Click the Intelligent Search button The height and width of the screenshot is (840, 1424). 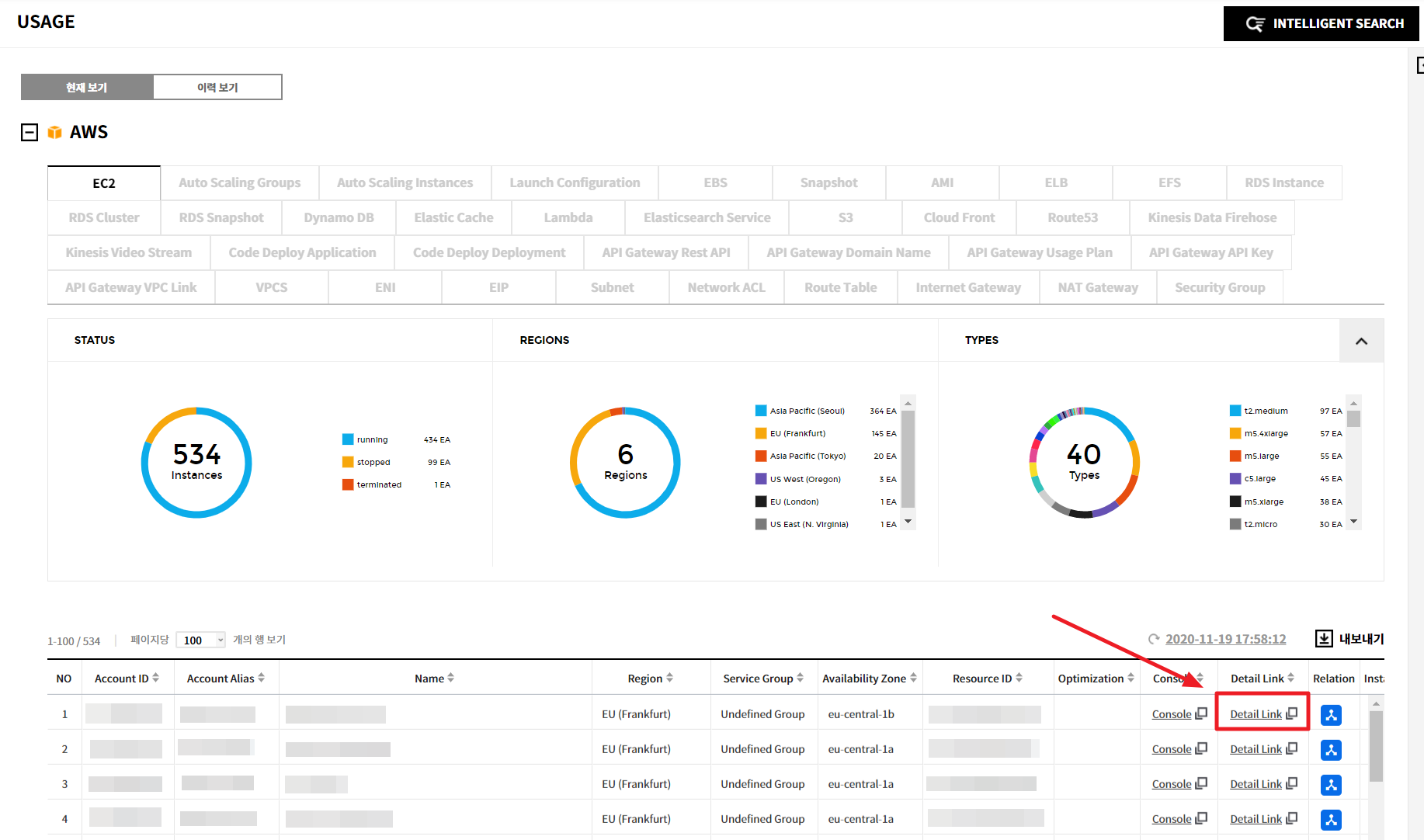1323,23
